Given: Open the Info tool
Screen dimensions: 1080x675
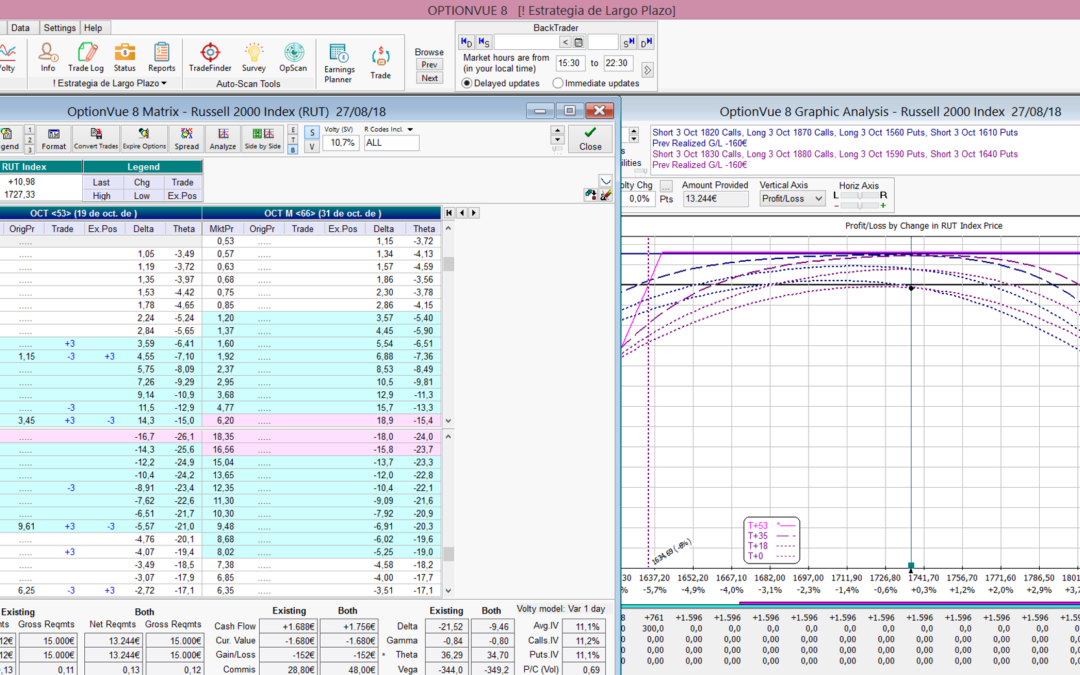Looking at the screenshot, I should 48,57.
